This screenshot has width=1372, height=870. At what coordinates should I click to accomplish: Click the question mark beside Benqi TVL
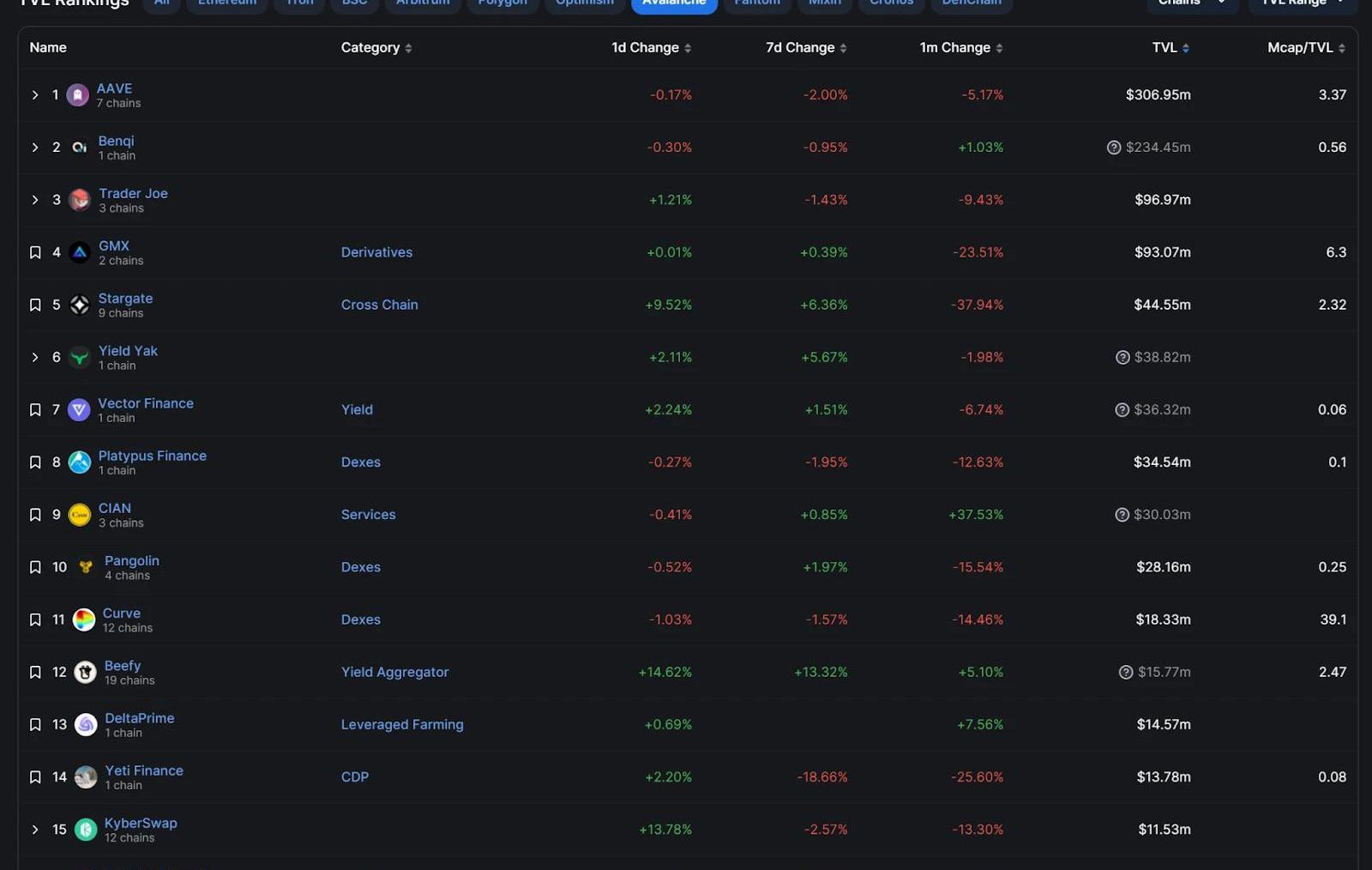pyautogui.click(x=1114, y=148)
